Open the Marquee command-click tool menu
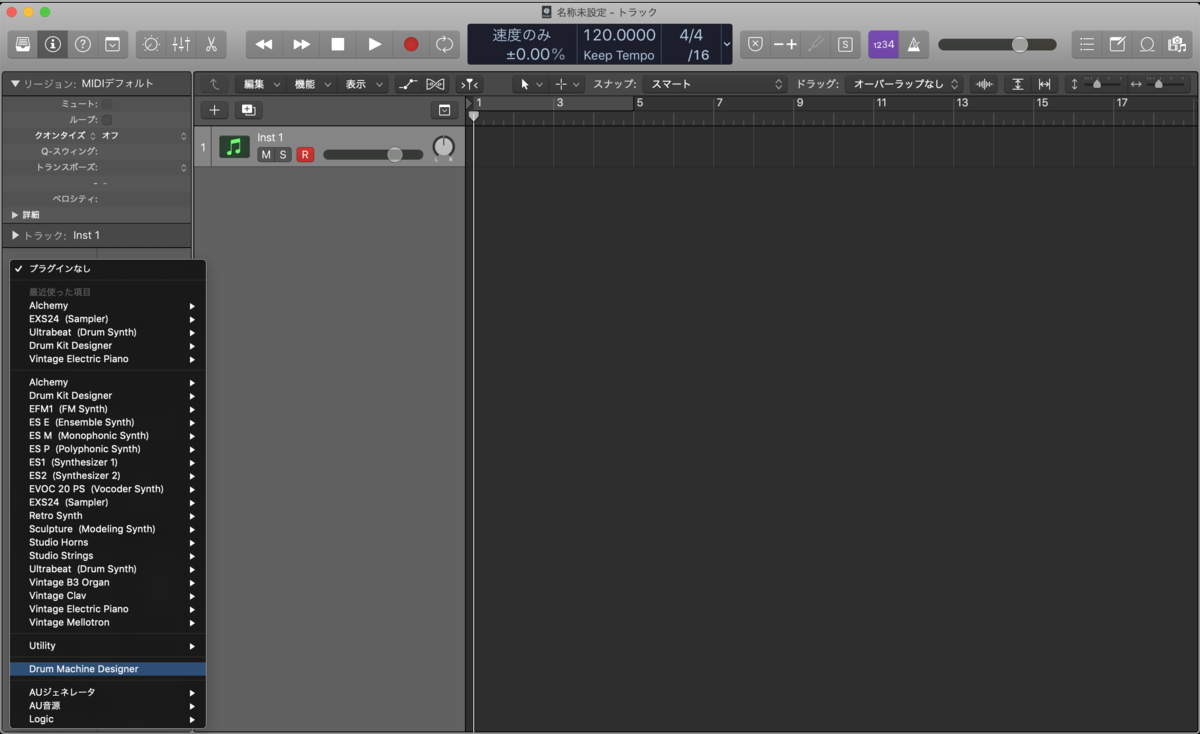 (567, 84)
